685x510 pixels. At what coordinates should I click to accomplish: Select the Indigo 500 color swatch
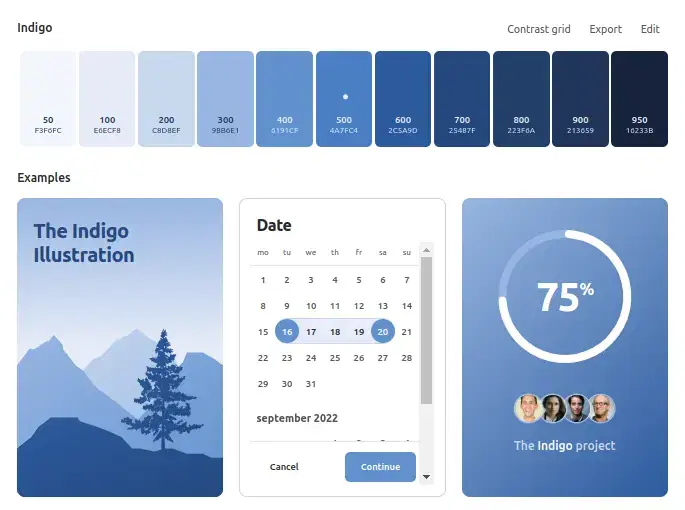(344, 99)
